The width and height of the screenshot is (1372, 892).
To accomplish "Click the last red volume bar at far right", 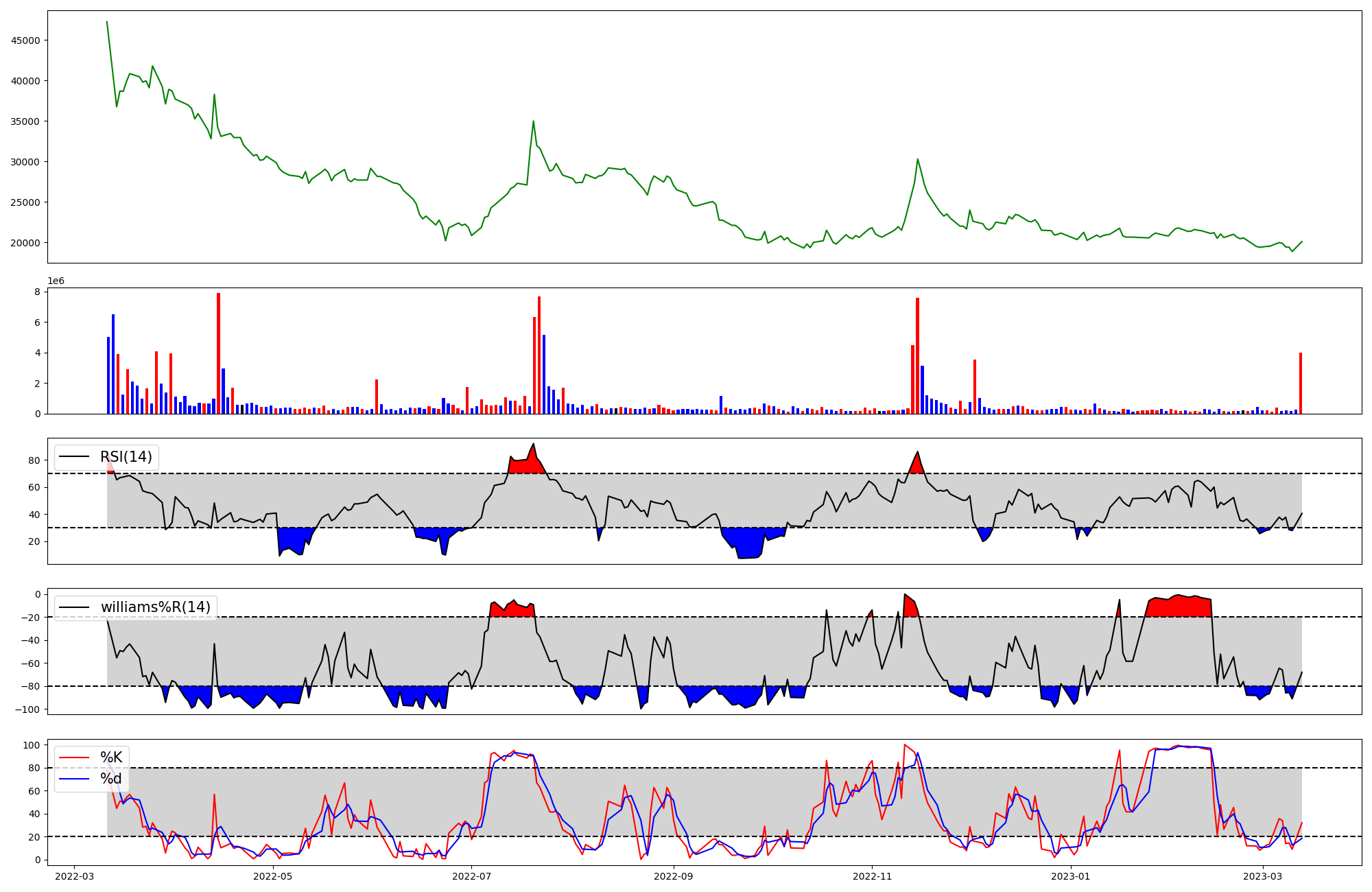I will point(1300,383).
